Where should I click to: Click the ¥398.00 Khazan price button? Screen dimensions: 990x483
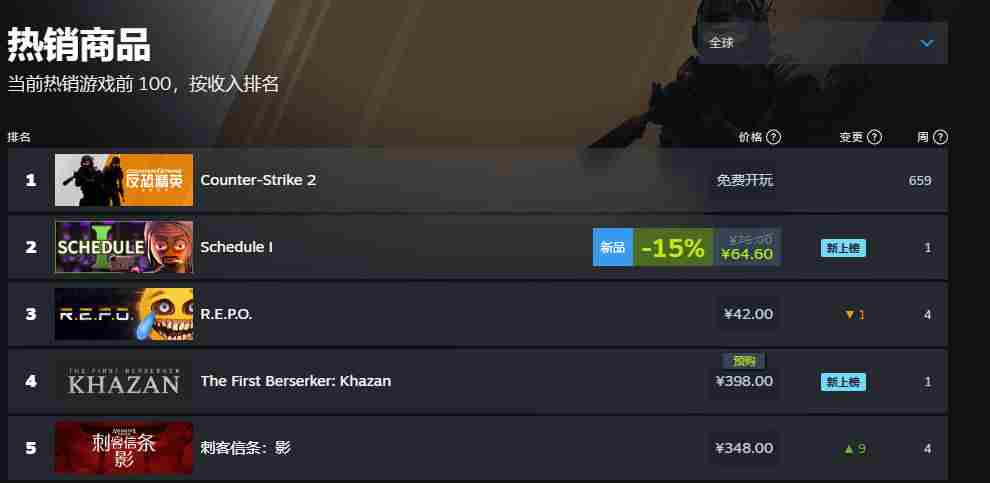pos(744,381)
